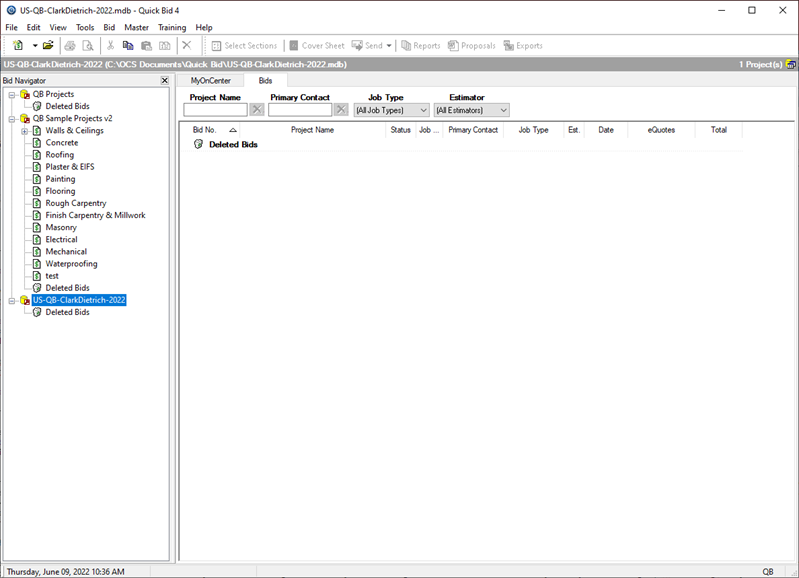Click the Delete X toolbar icon

pos(187,45)
